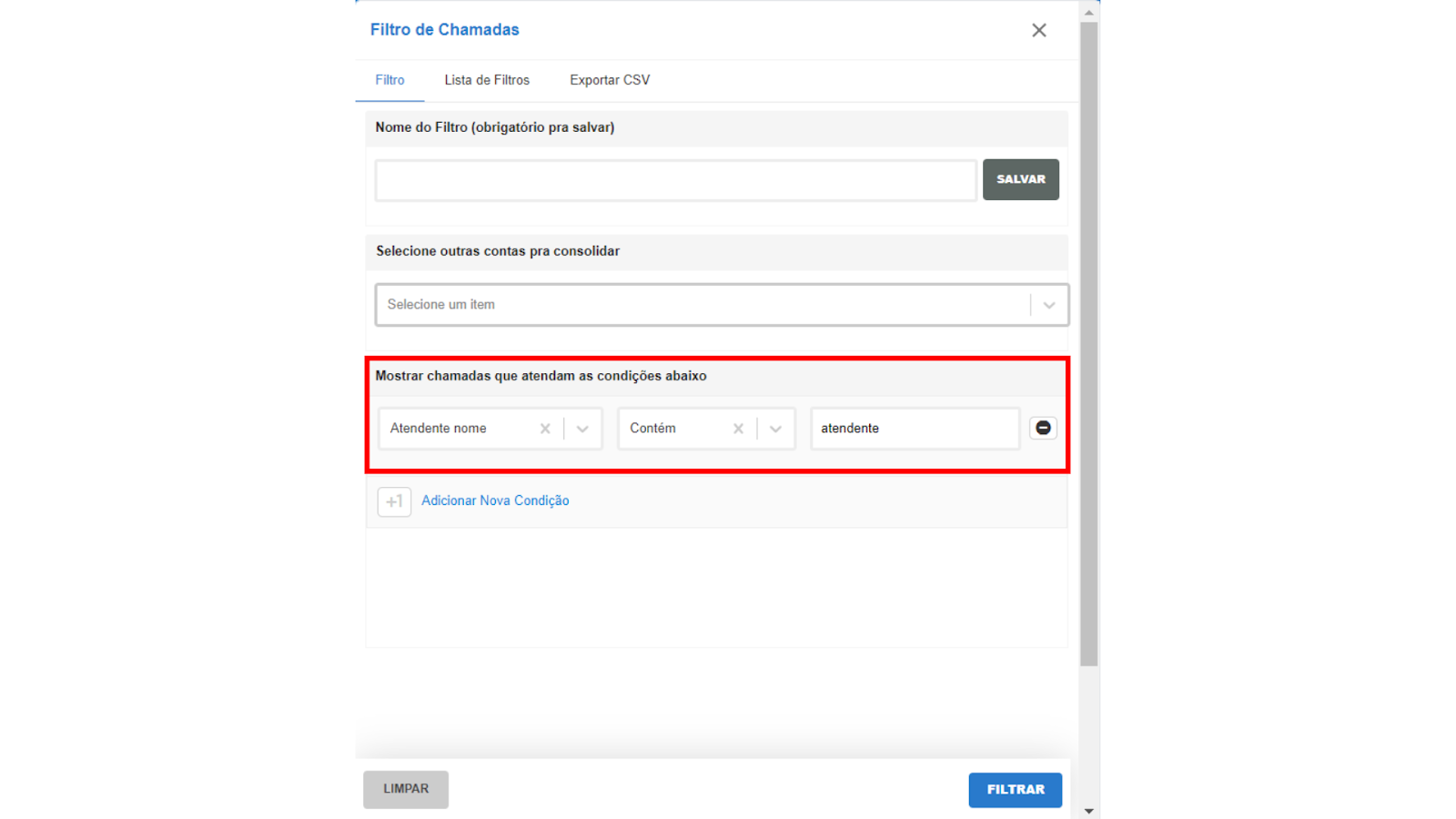Click 'Mostrar chamadas que atendam' heading
1456x819 pixels.
tap(541, 376)
